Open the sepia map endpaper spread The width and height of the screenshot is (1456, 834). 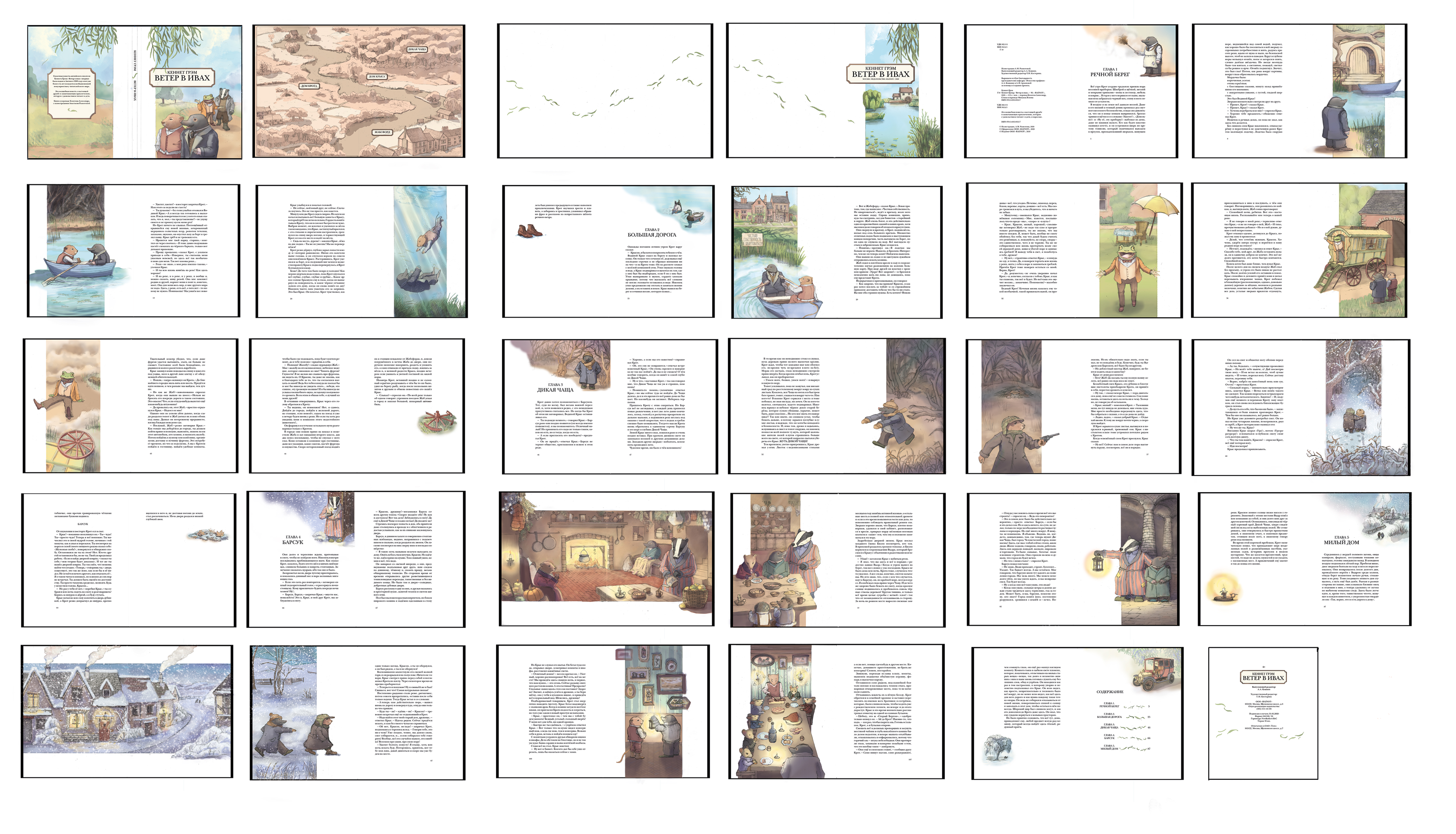(x=359, y=91)
